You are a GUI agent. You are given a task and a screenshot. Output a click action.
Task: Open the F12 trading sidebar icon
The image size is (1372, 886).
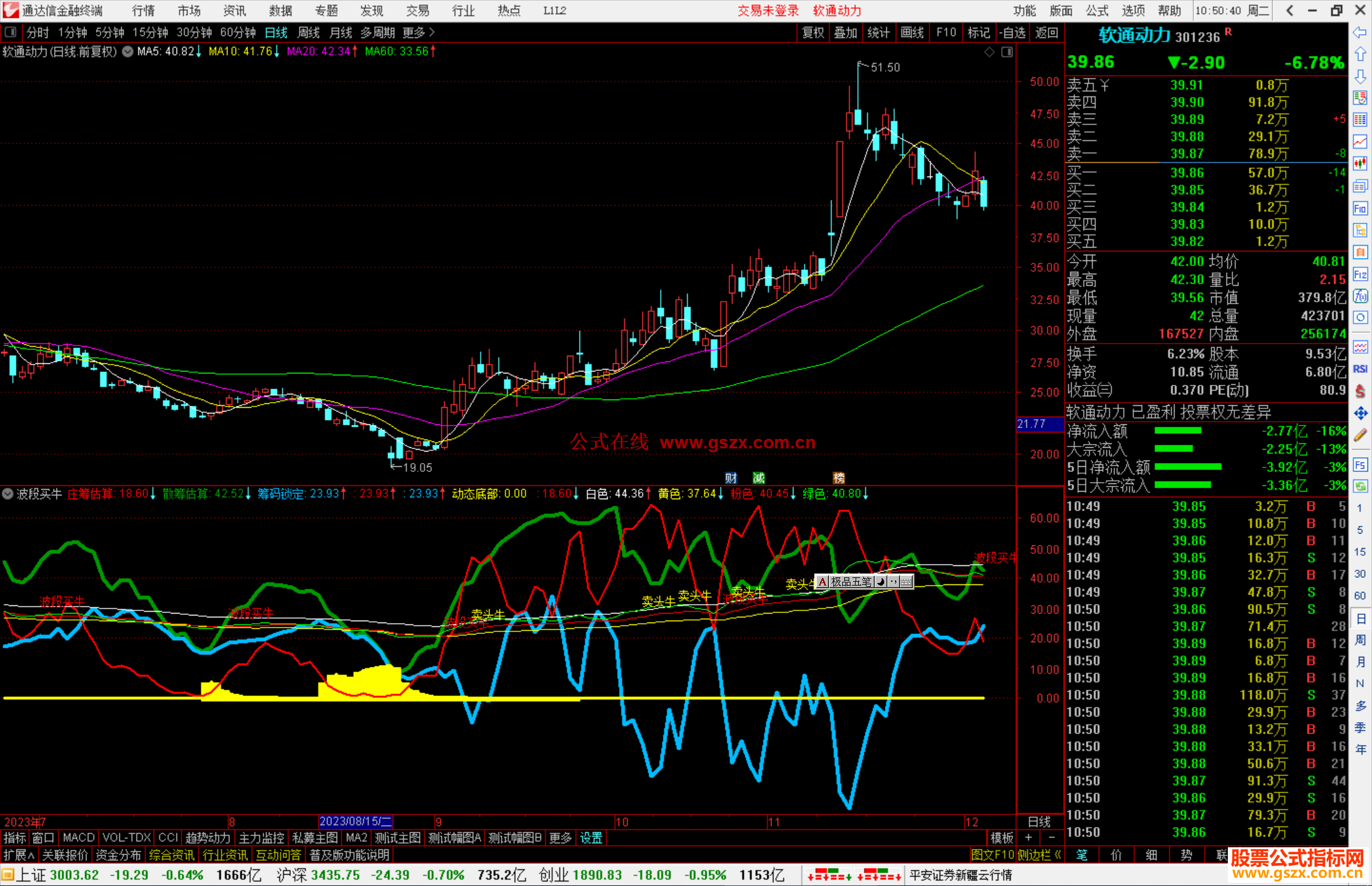point(1360,274)
